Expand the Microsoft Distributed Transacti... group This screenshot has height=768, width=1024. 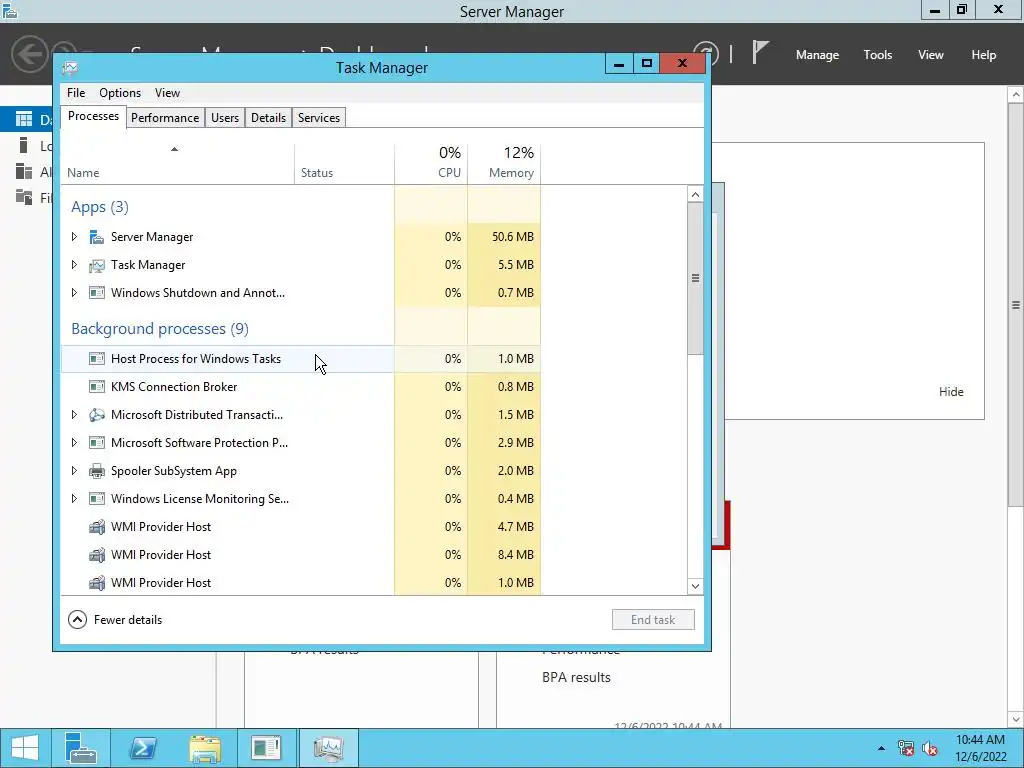coord(74,415)
